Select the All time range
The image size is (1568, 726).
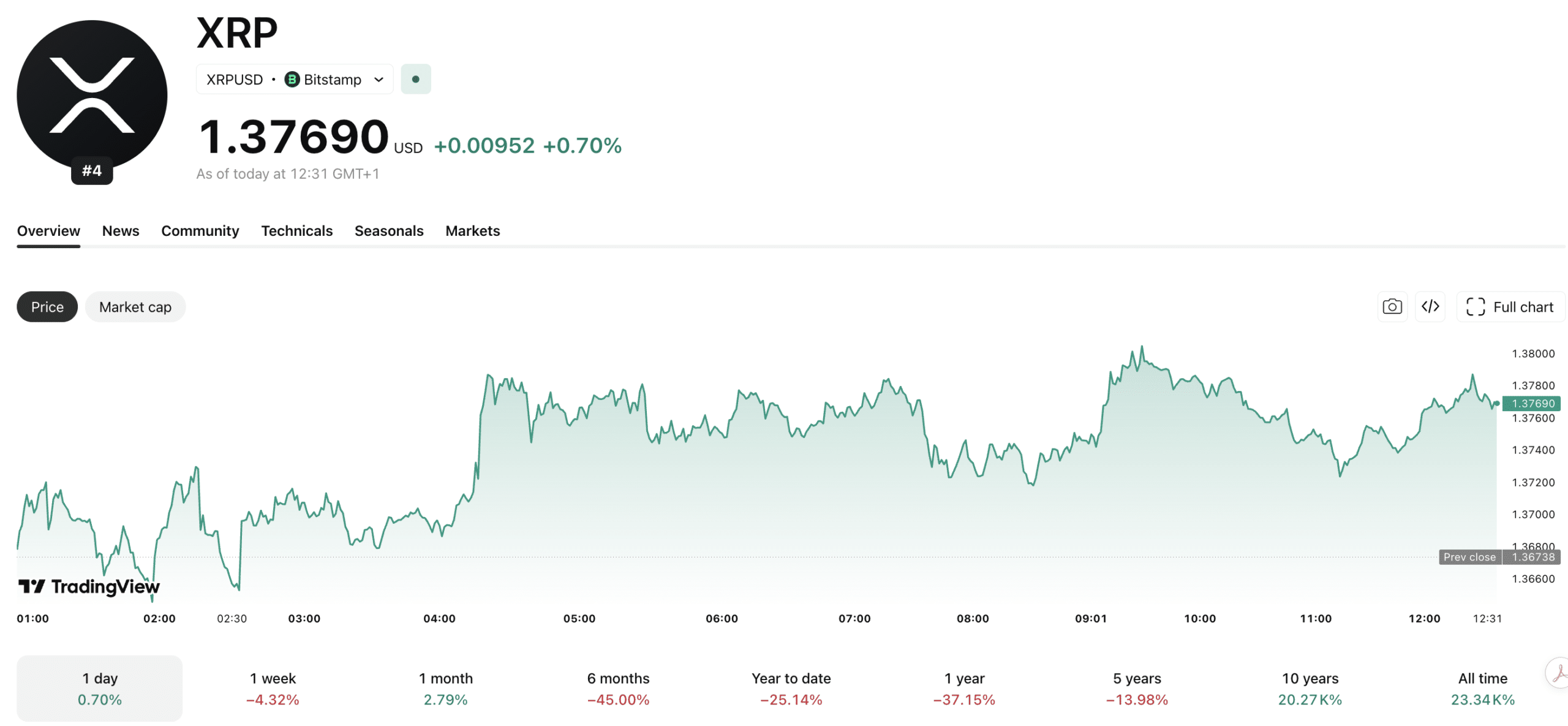(1483, 688)
